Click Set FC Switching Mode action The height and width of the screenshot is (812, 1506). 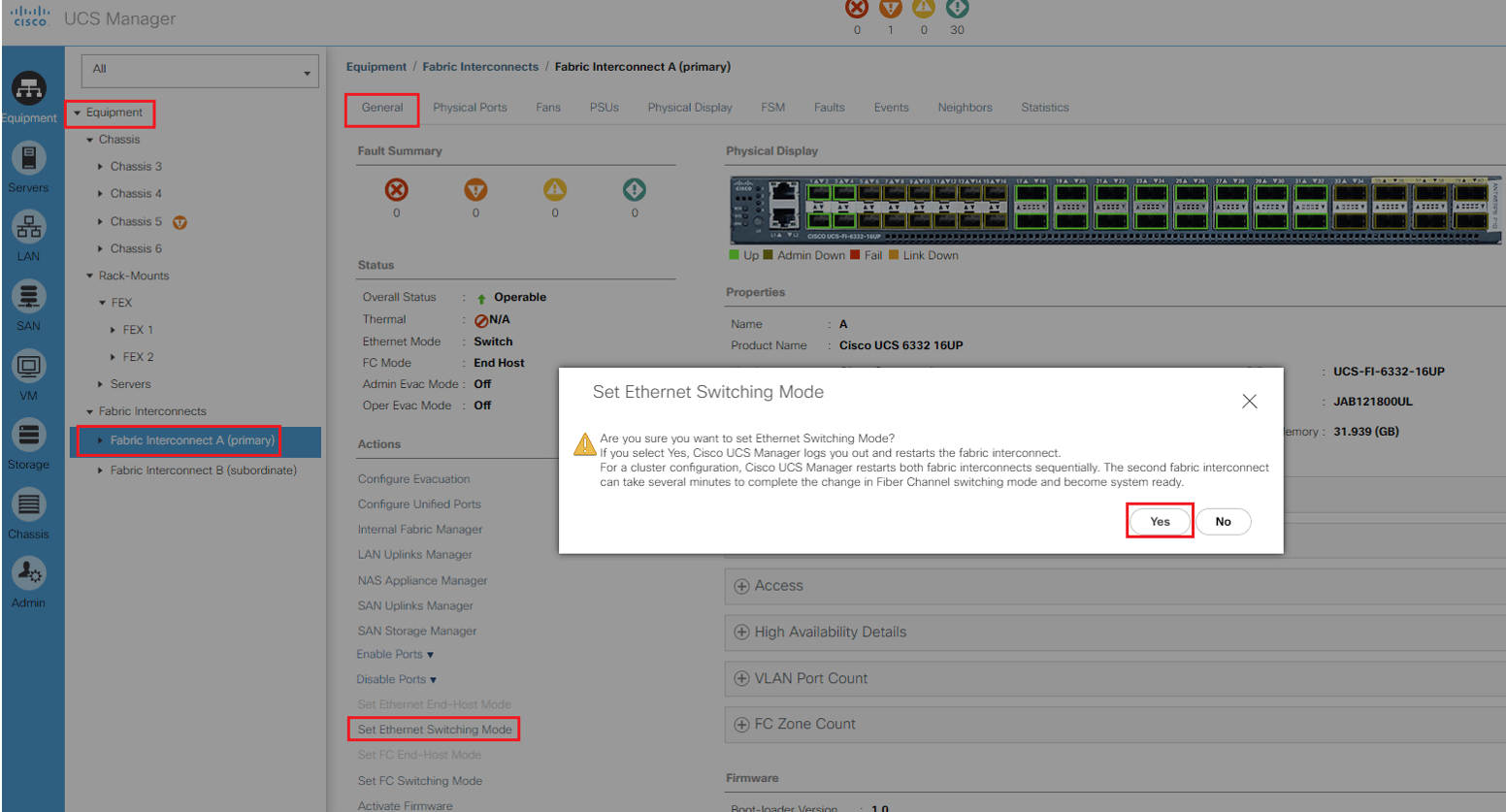click(x=420, y=781)
